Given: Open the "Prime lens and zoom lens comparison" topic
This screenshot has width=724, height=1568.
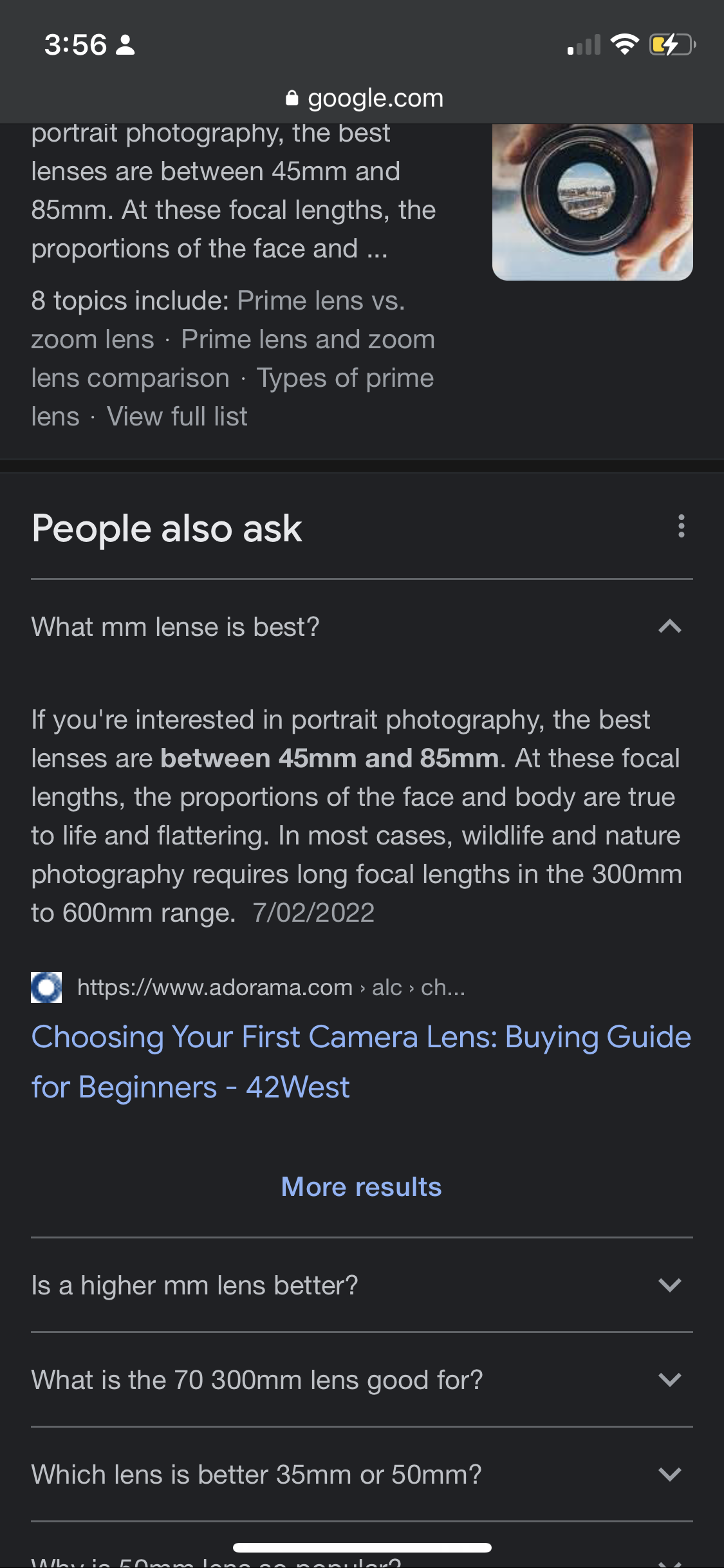Looking at the screenshot, I should pyautogui.click(x=233, y=359).
